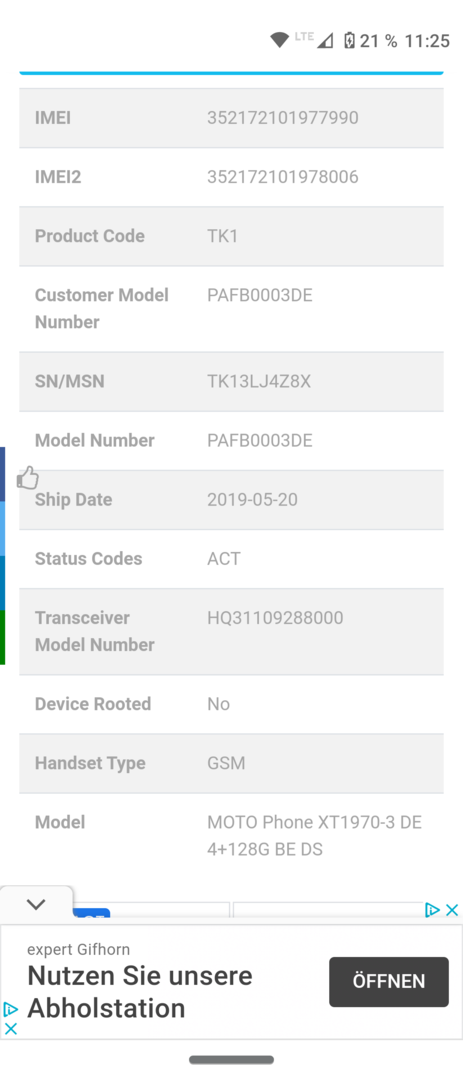463x1080 pixels.
Task: Tap the AdChoices triangle at bottom-left corner
Action: coord(11,1009)
